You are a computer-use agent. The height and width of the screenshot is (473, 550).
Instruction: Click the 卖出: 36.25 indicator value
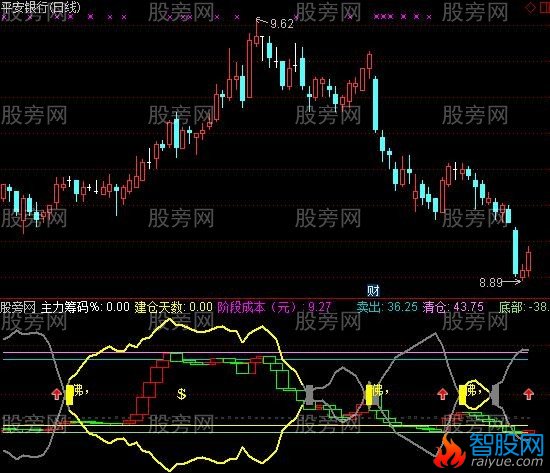[387, 307]
